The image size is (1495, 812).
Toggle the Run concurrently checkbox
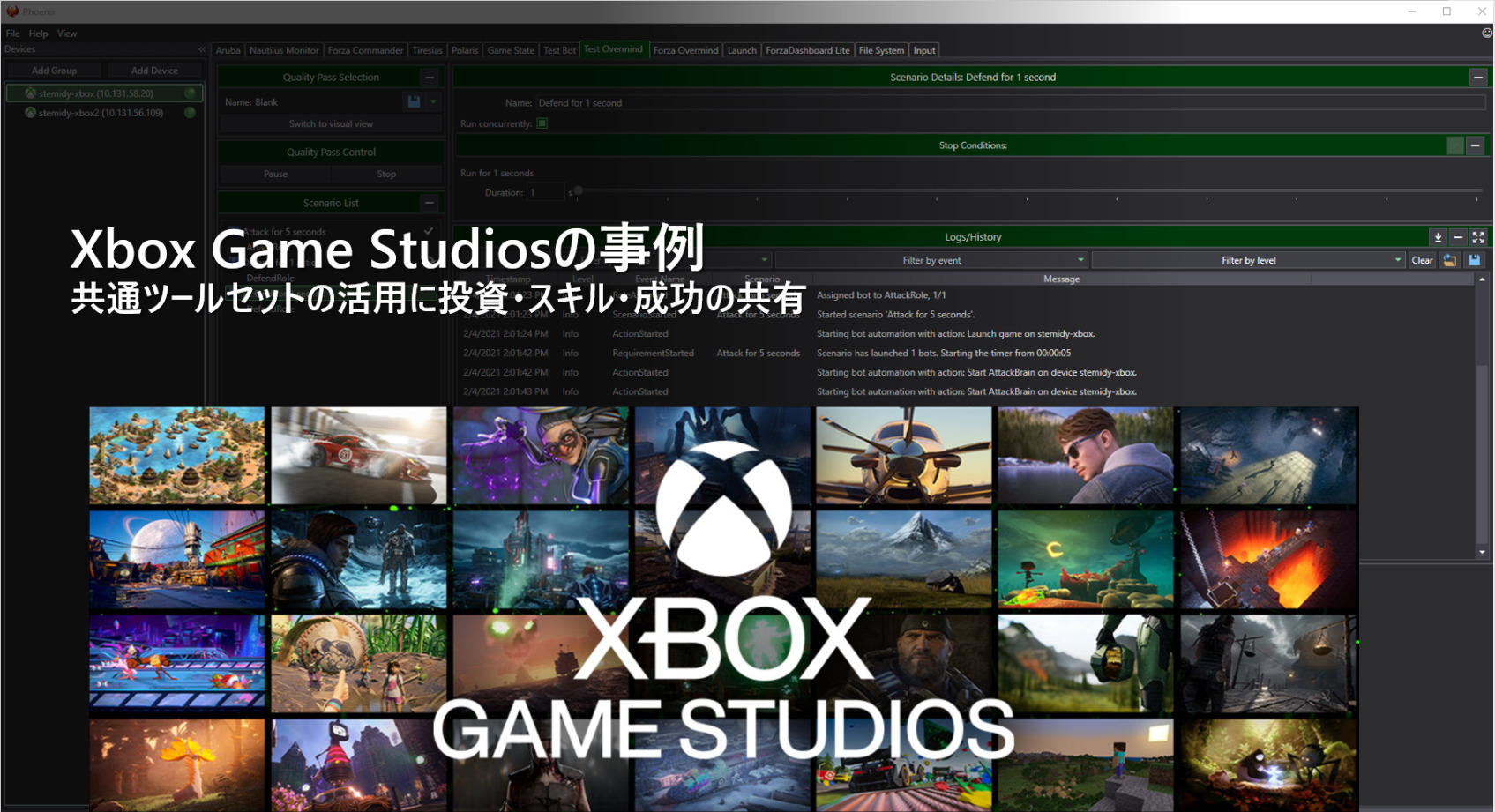click(x=542, y=123)
